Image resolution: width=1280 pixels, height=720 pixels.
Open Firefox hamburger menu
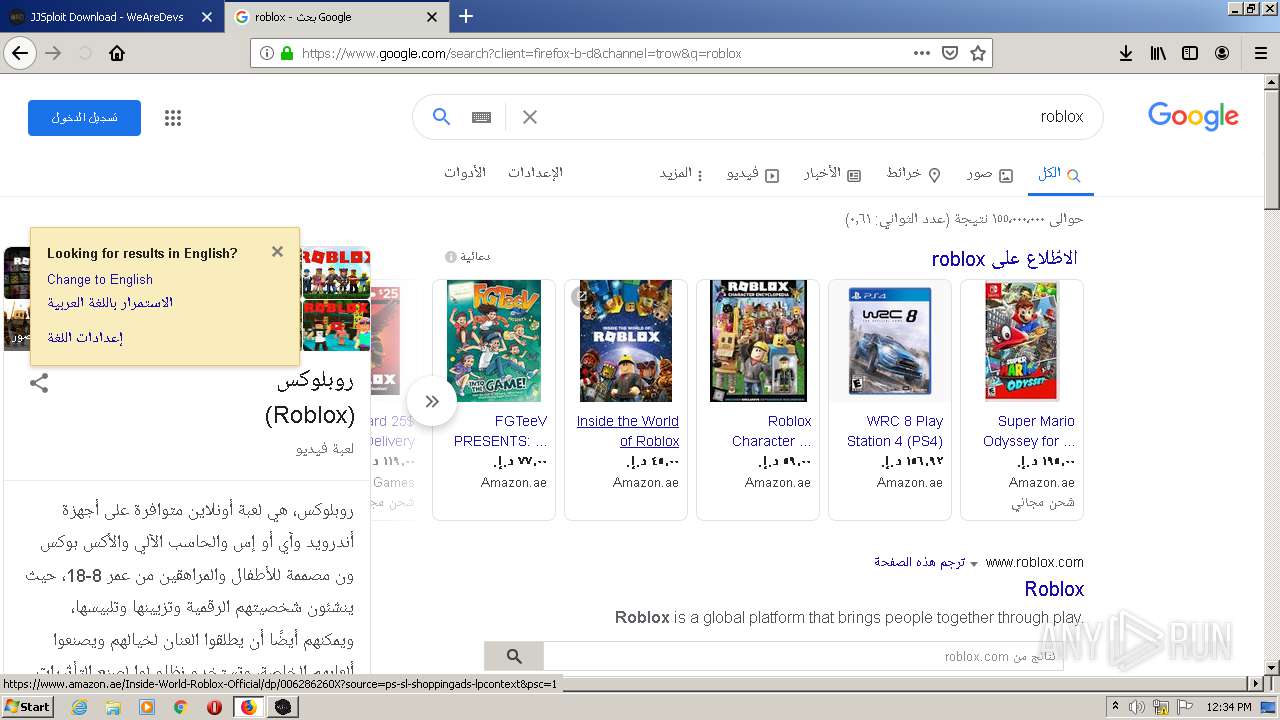coord(1260,53)
